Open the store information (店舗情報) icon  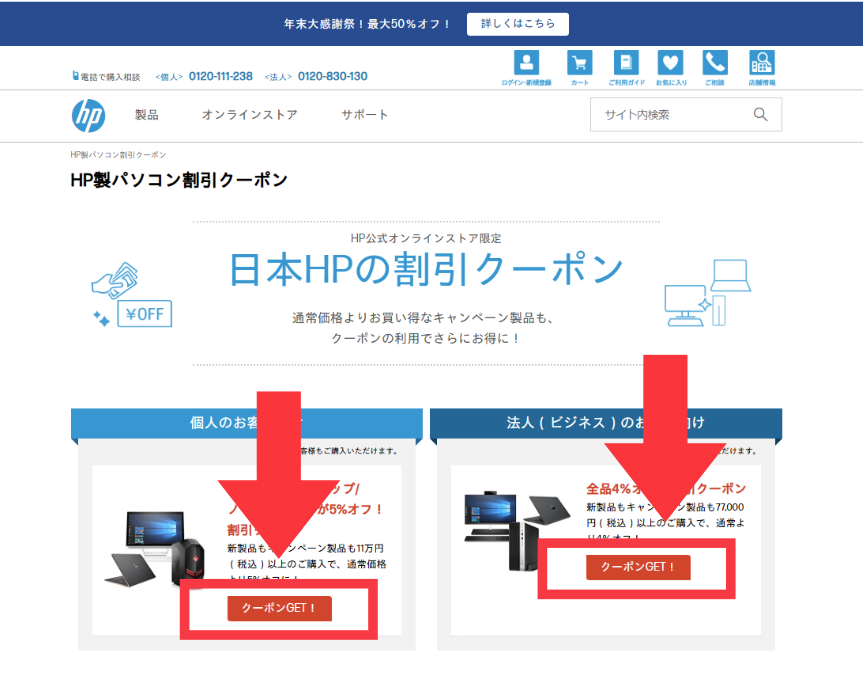pos(762,62)
